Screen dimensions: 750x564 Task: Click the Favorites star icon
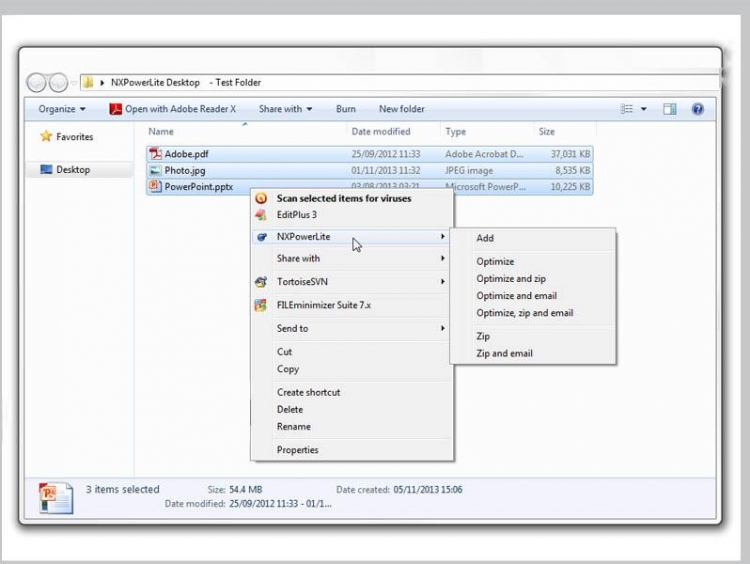point(46,136)
